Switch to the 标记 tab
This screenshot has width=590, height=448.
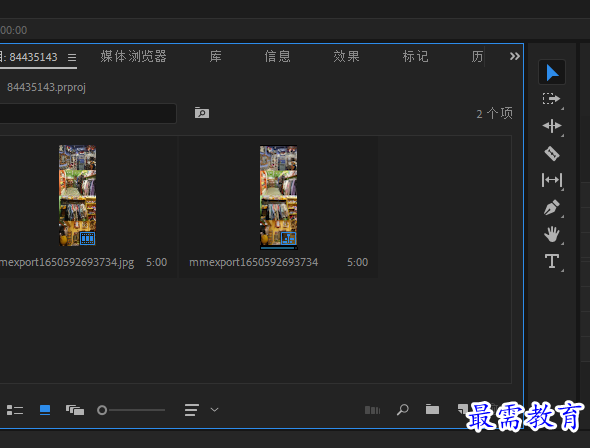pyautogui.click(x=415, y=56)
